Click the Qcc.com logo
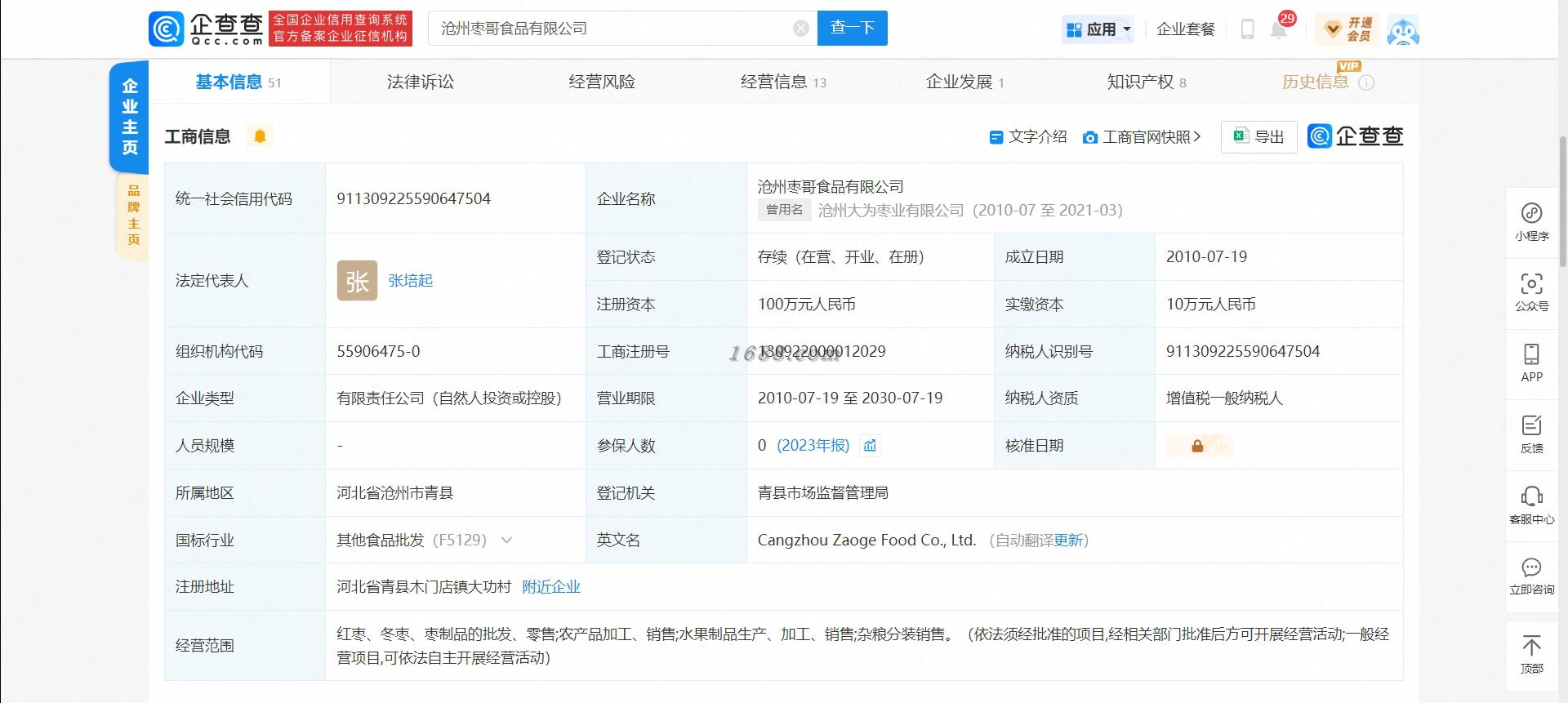1568x703 pixels. [207, 29]
